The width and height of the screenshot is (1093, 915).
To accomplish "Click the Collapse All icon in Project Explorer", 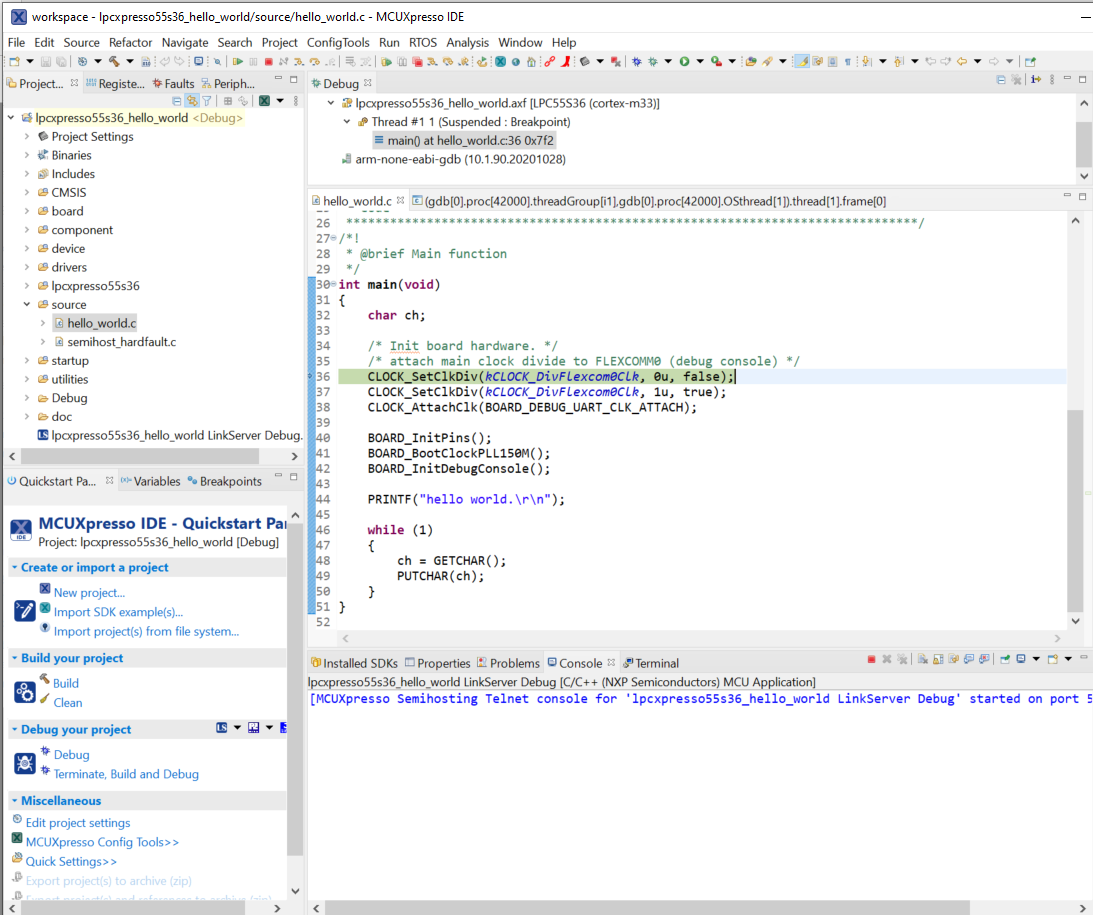I will [x=177, y=101].
